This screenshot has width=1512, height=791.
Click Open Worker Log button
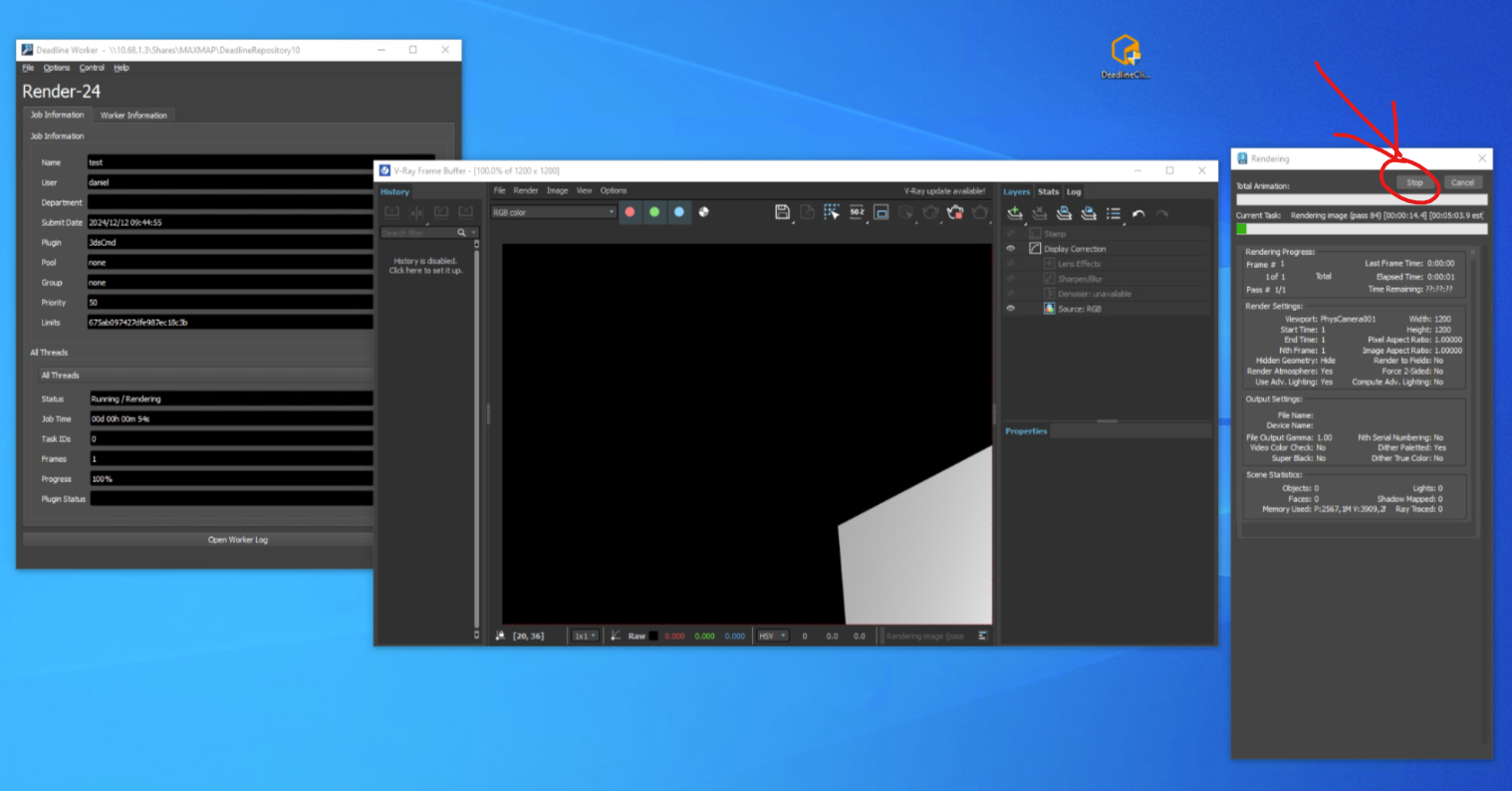click(237, 540)
